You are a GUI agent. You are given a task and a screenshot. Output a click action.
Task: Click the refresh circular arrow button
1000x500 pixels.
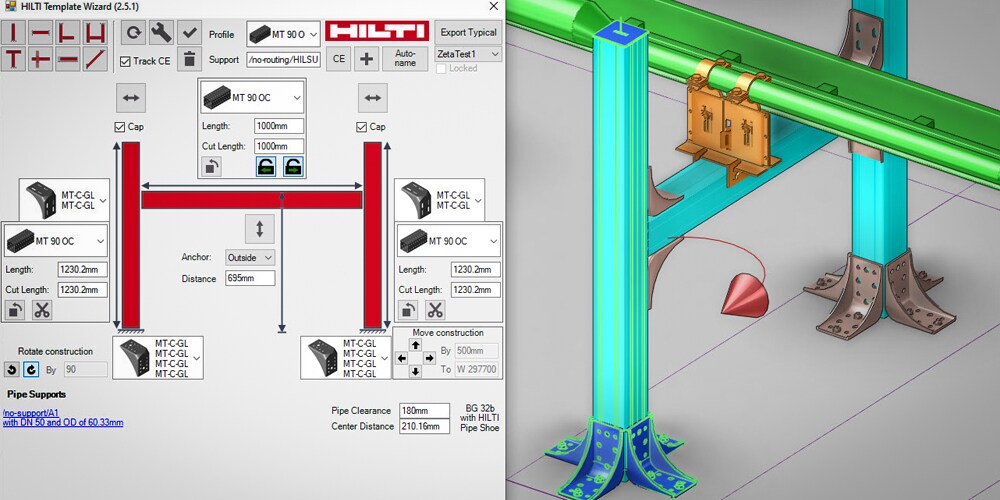pos(133,32)
